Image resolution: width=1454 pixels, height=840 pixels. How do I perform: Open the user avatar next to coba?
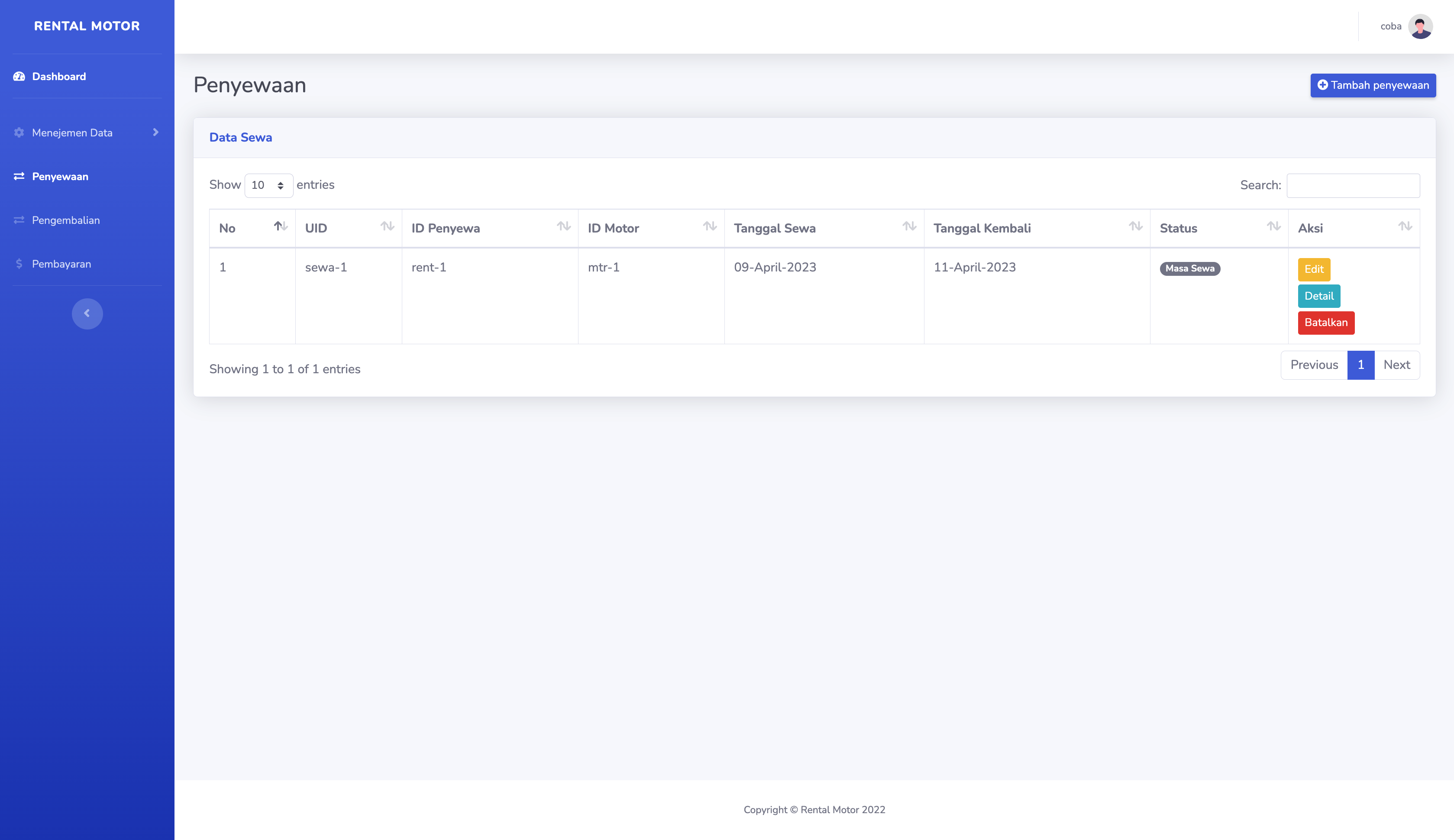click(x=1421, y=26)
